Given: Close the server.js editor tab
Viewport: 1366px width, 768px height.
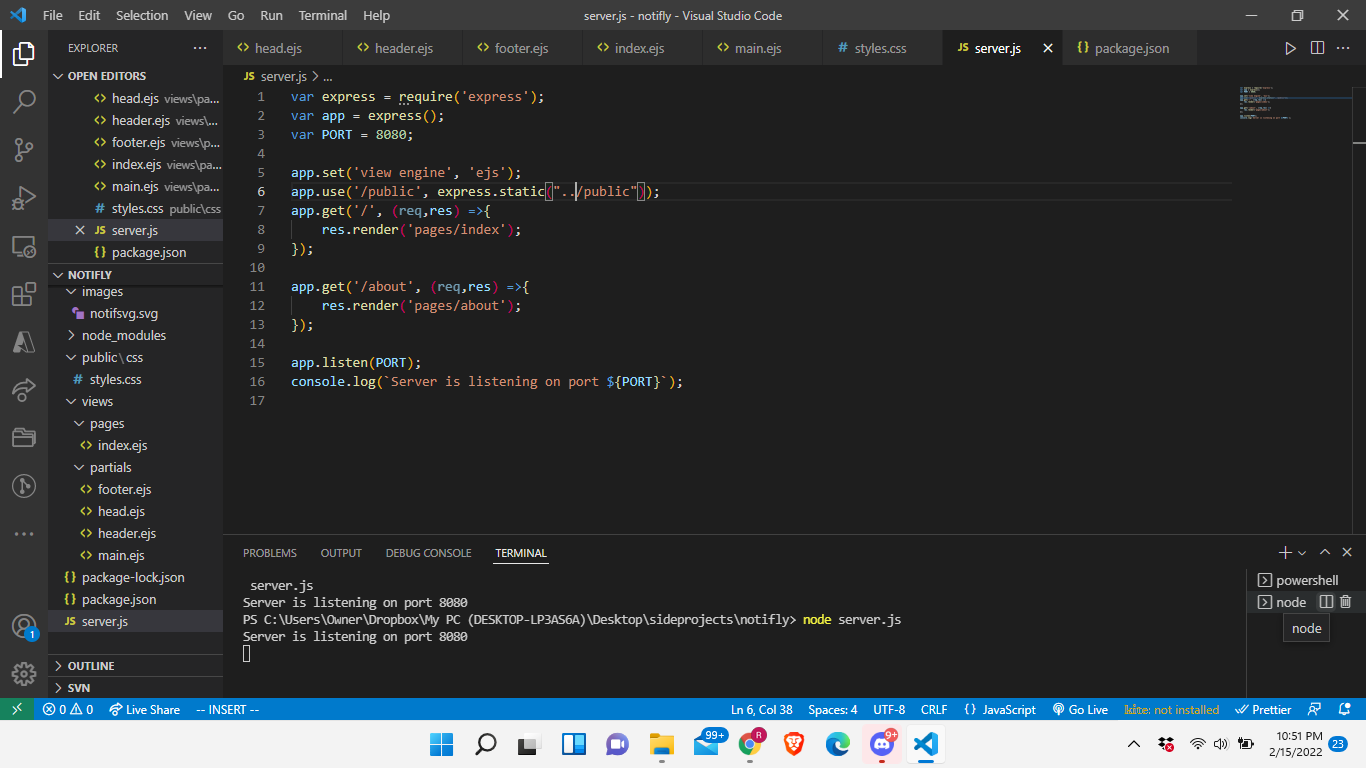Looking at the screenshot, I should click(1048, 48).
